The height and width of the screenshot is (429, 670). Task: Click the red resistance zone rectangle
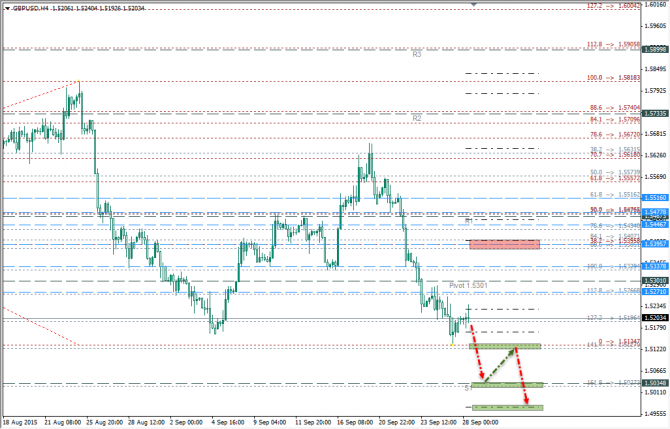(x=511, y=244)
